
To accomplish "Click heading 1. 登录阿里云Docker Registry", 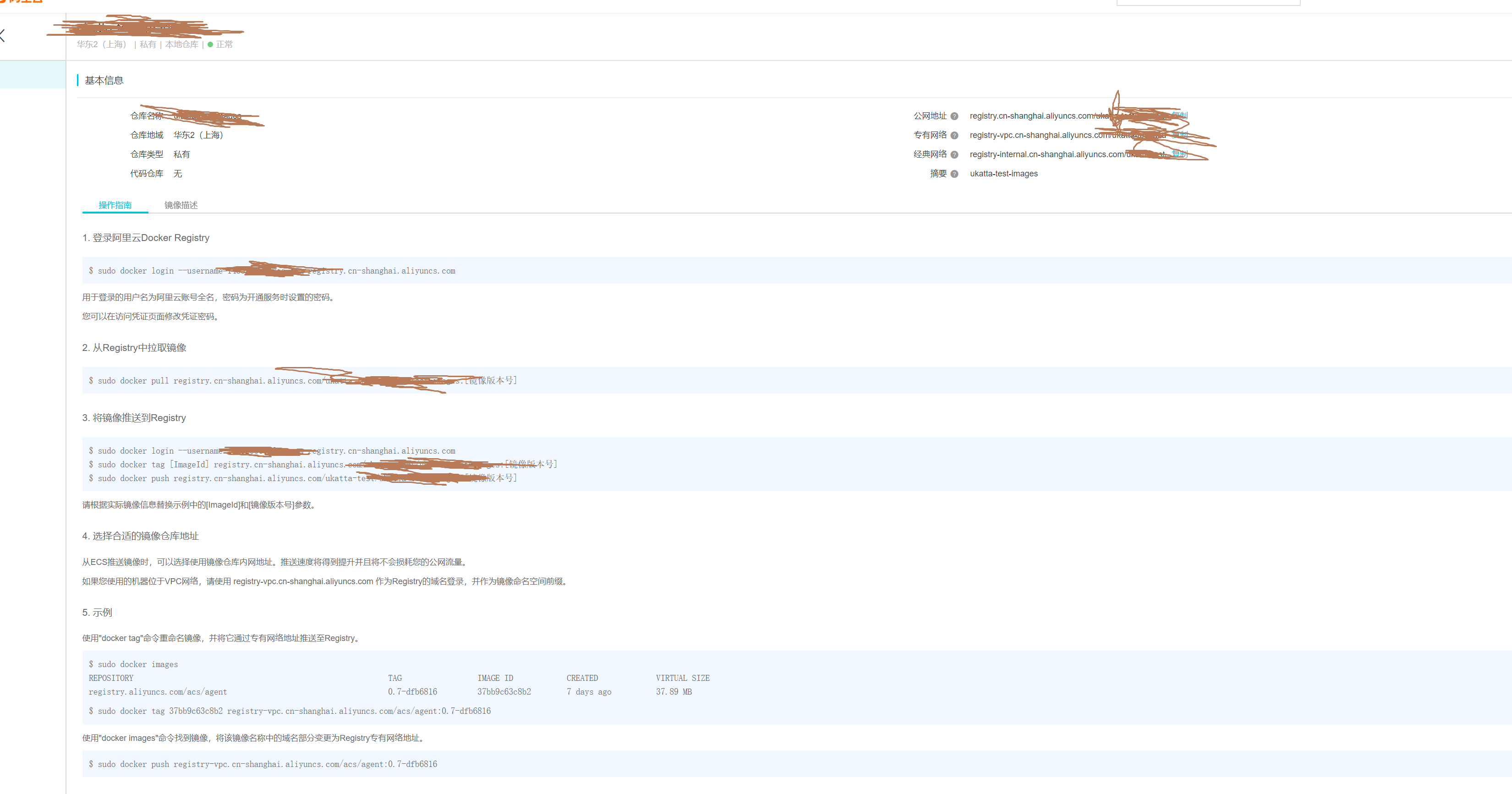I will [146, 238].
